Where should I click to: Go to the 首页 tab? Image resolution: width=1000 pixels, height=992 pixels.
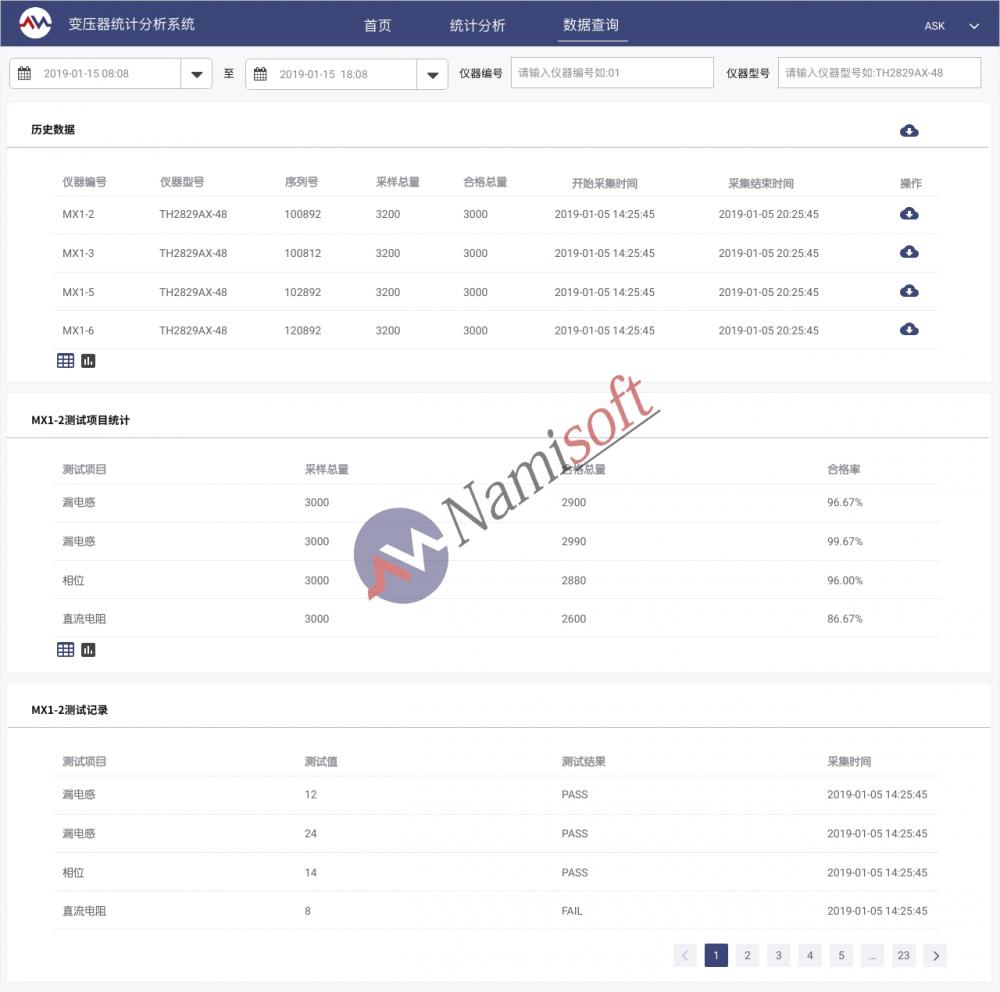click(x=377, y=26)
